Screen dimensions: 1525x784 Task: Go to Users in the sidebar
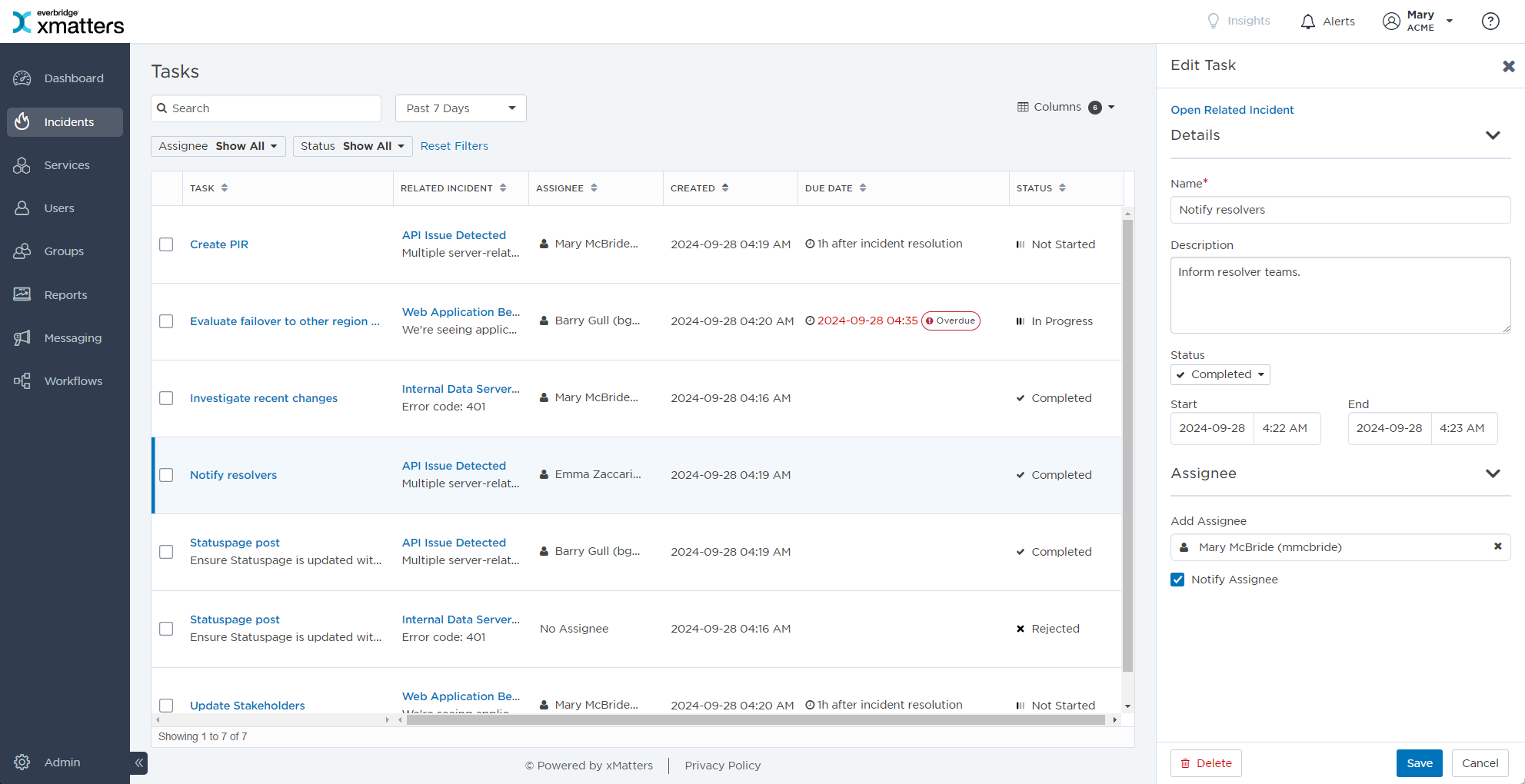(65, 208)
